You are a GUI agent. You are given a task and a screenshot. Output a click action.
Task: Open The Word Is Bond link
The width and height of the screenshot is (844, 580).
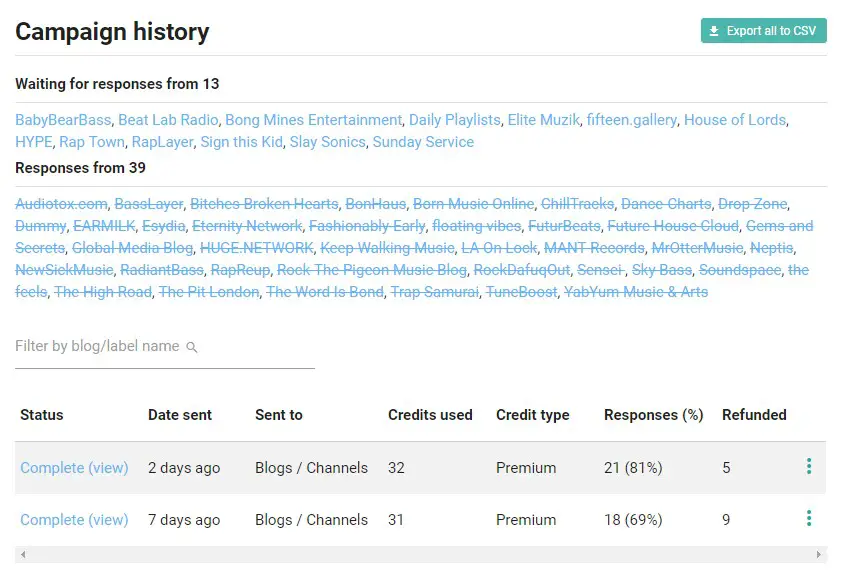click(x=325, y=292)
